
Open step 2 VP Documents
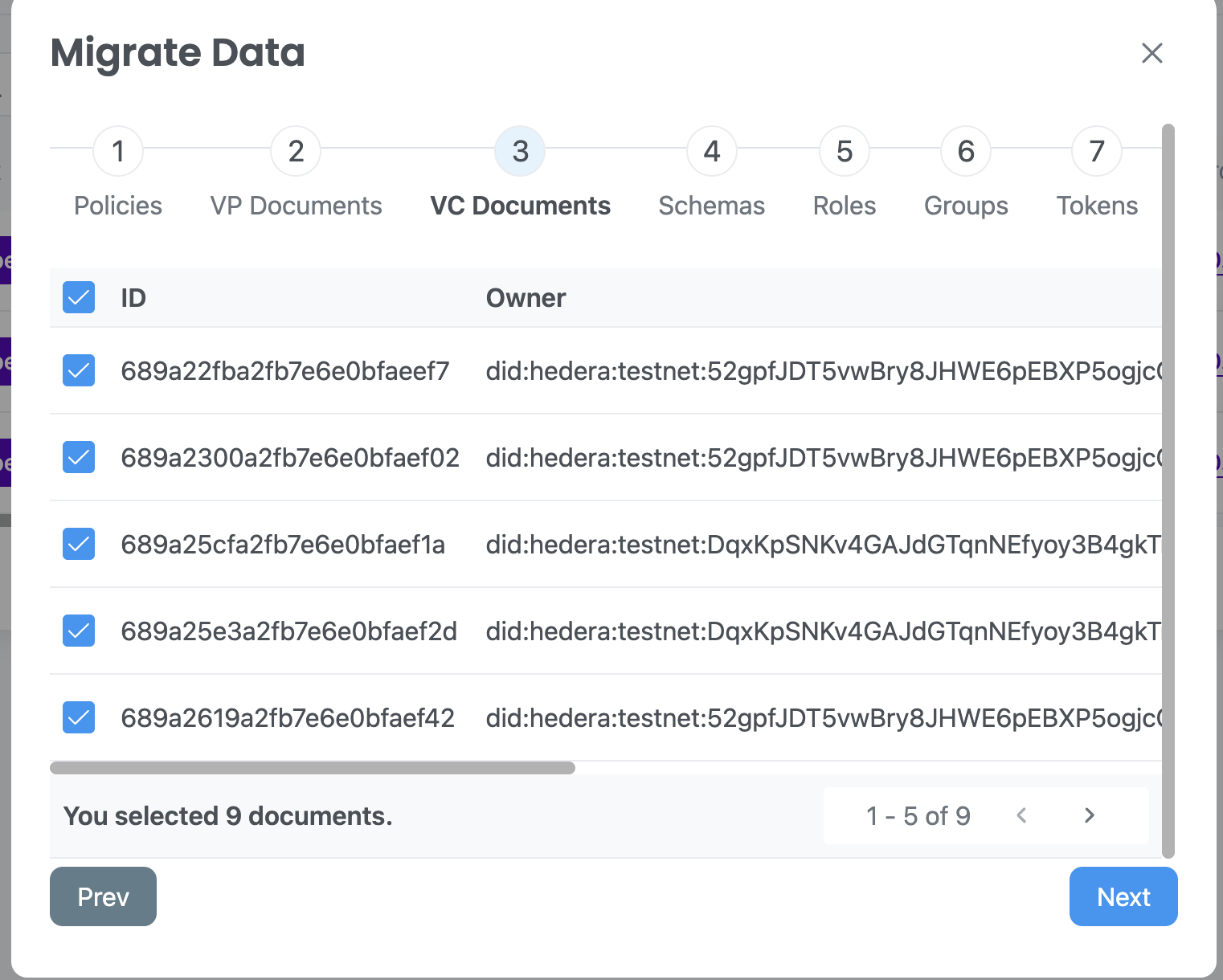(296, 152)
